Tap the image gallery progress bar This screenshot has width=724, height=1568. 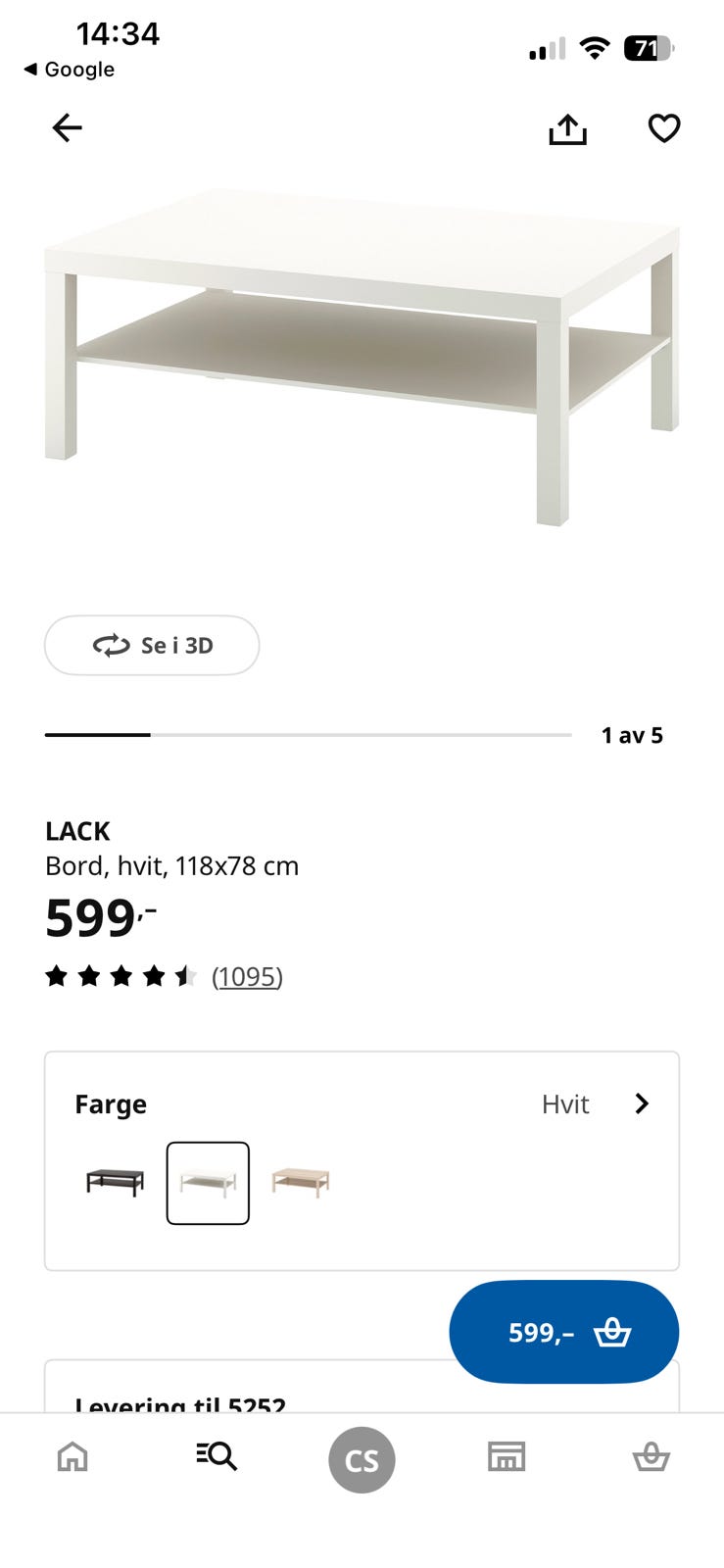pos(308,734)
